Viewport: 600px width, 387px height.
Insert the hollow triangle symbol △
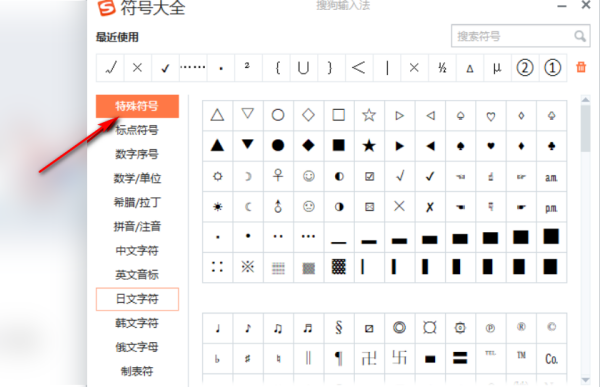click(x=217, y=115)
